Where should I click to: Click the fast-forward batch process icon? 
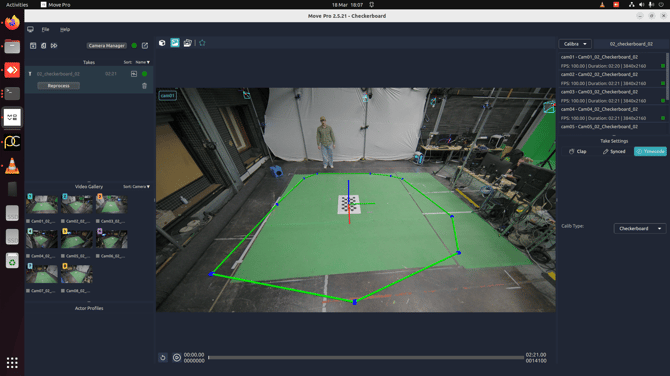[x=54, y=46]
